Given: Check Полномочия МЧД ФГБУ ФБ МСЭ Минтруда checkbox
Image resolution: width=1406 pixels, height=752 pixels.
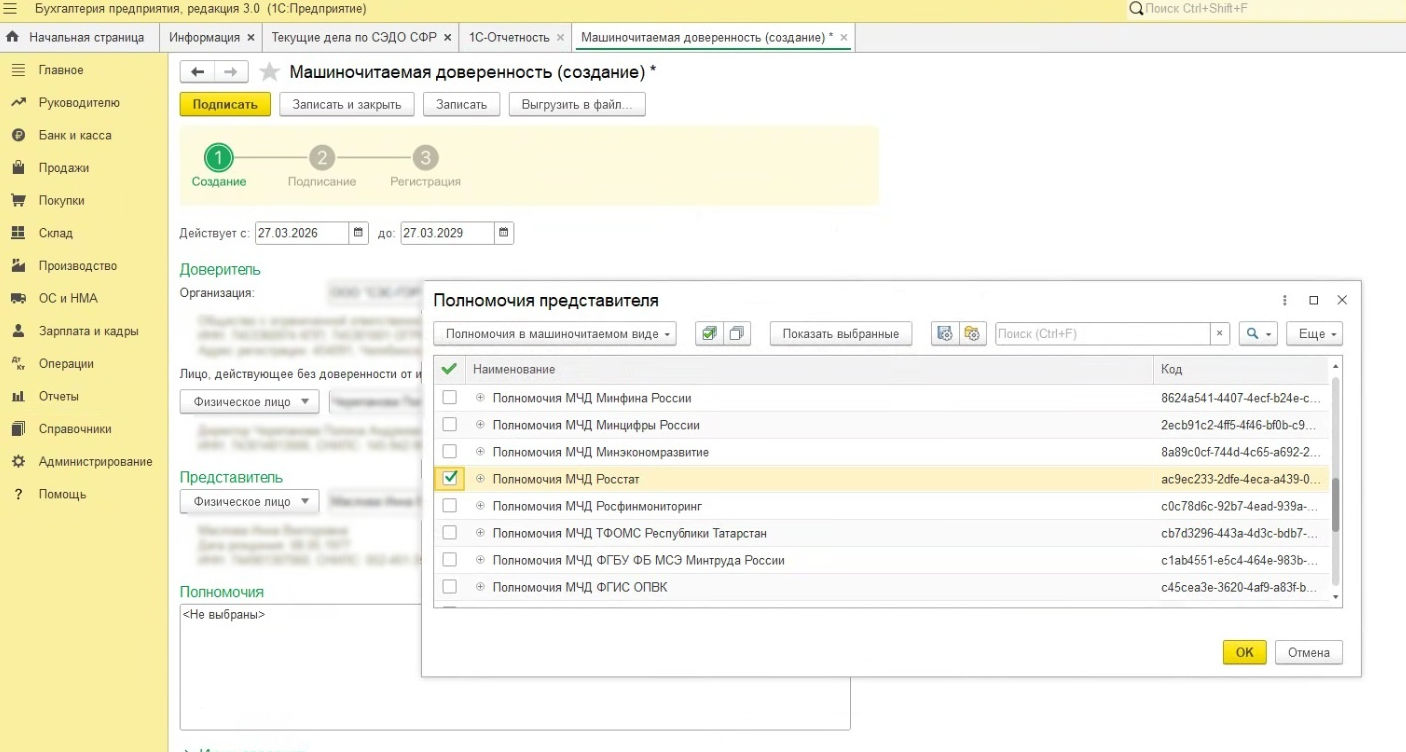Looking at the screenshot, I should pos(450,560).
